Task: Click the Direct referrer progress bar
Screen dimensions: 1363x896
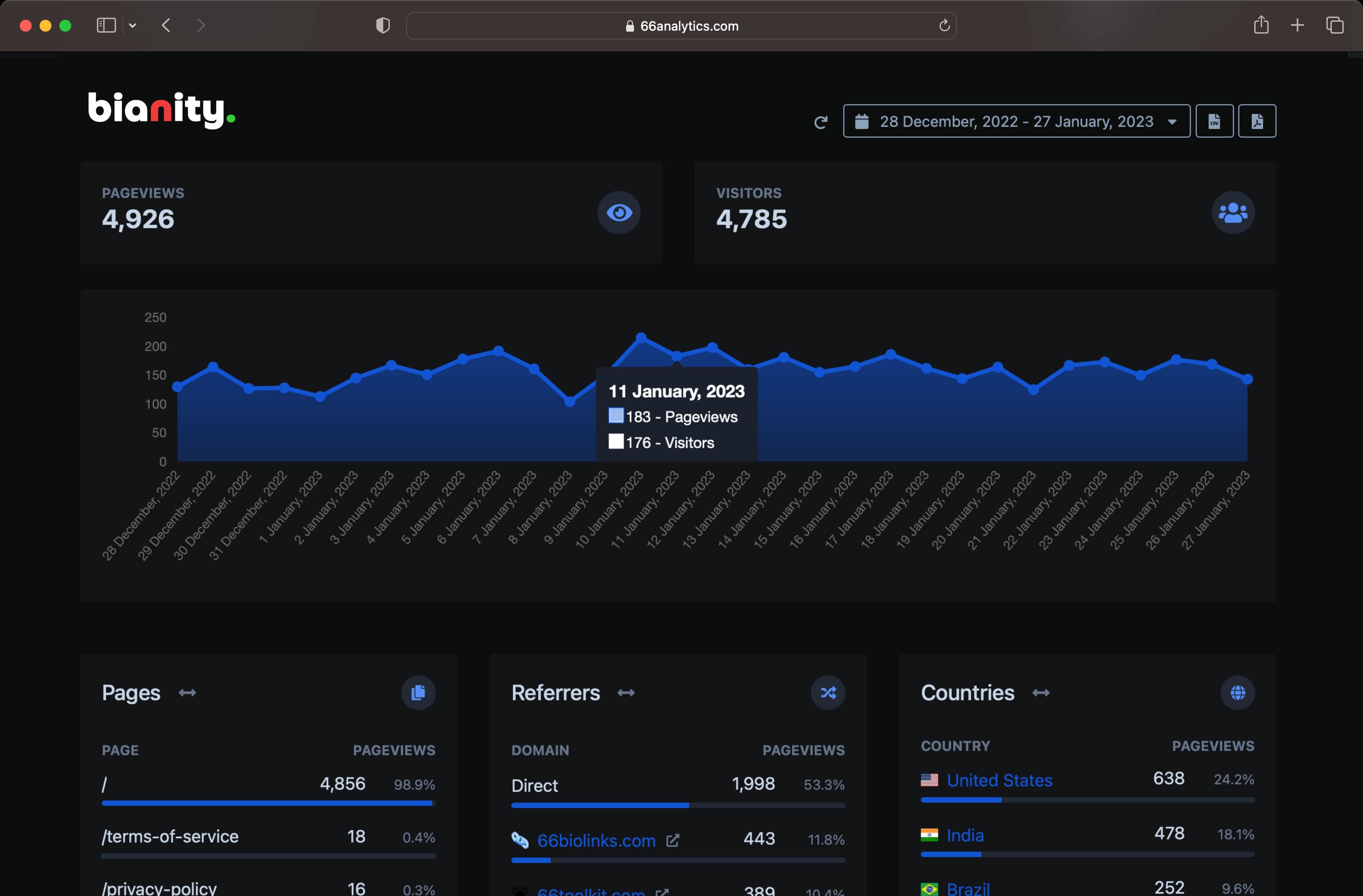Action: pyautogui.click(x=678, y=805)
